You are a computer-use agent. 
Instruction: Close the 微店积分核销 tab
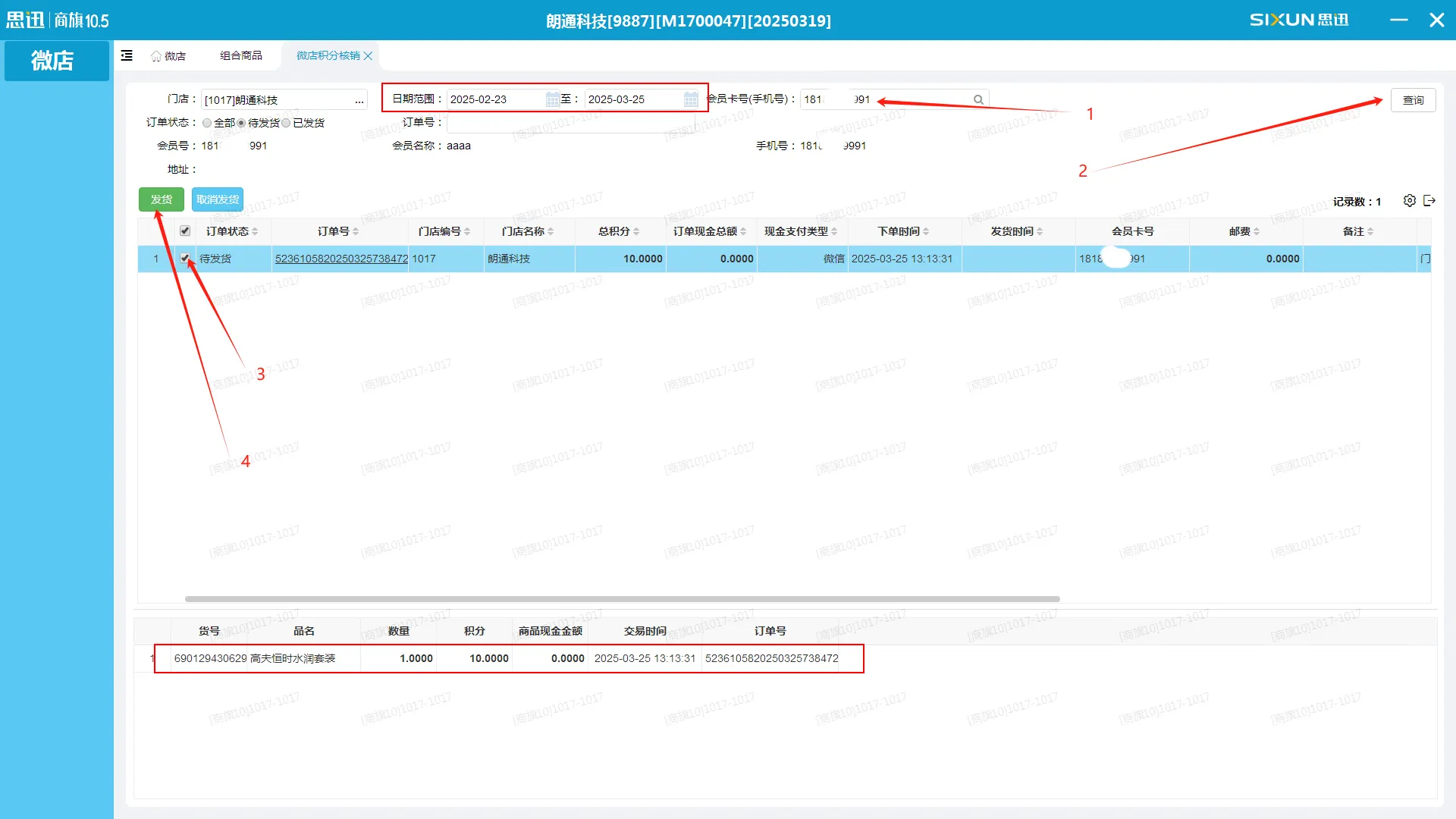tap(368, 55)
